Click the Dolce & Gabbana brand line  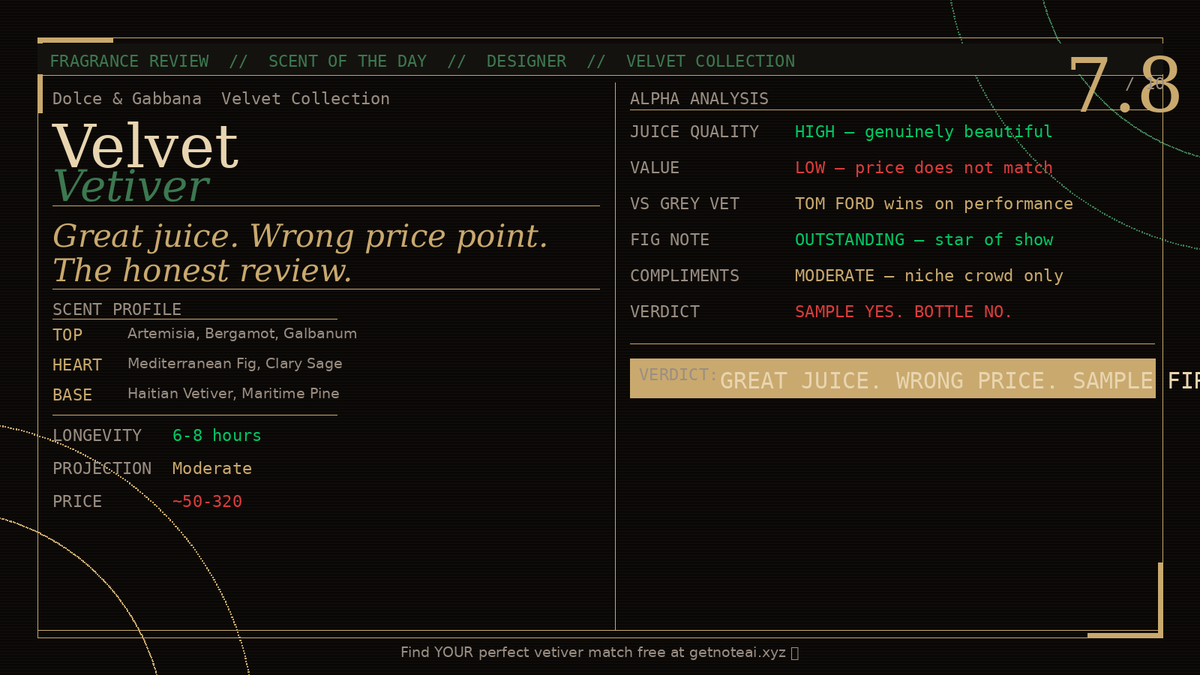221,98
